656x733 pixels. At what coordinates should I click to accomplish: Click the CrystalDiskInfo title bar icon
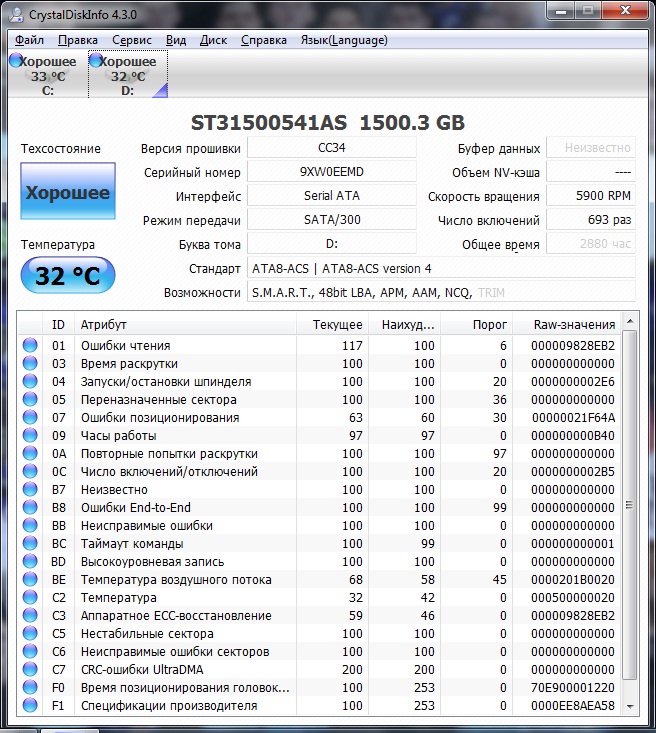(16, 14)
